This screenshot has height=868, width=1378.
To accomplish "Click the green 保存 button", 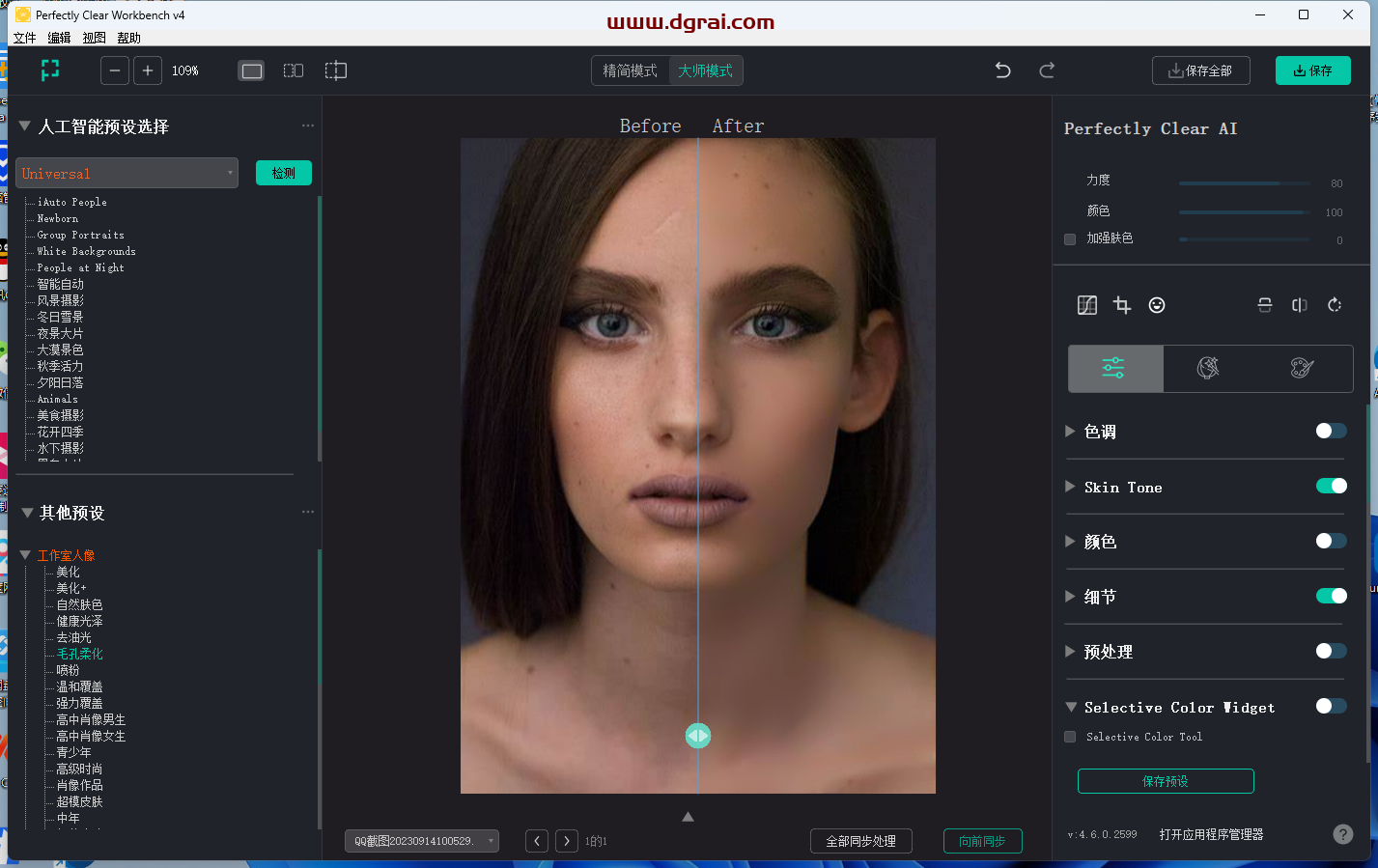I will 1313,70.
